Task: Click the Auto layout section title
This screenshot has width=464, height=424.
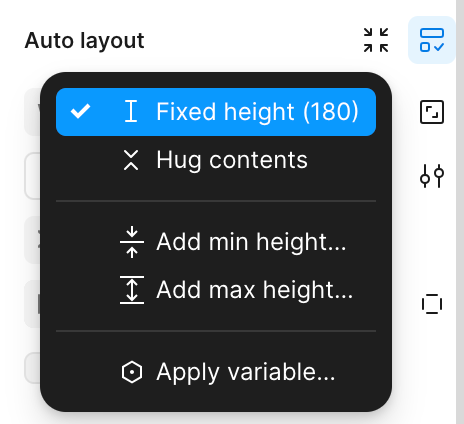Action: [84, 41]
